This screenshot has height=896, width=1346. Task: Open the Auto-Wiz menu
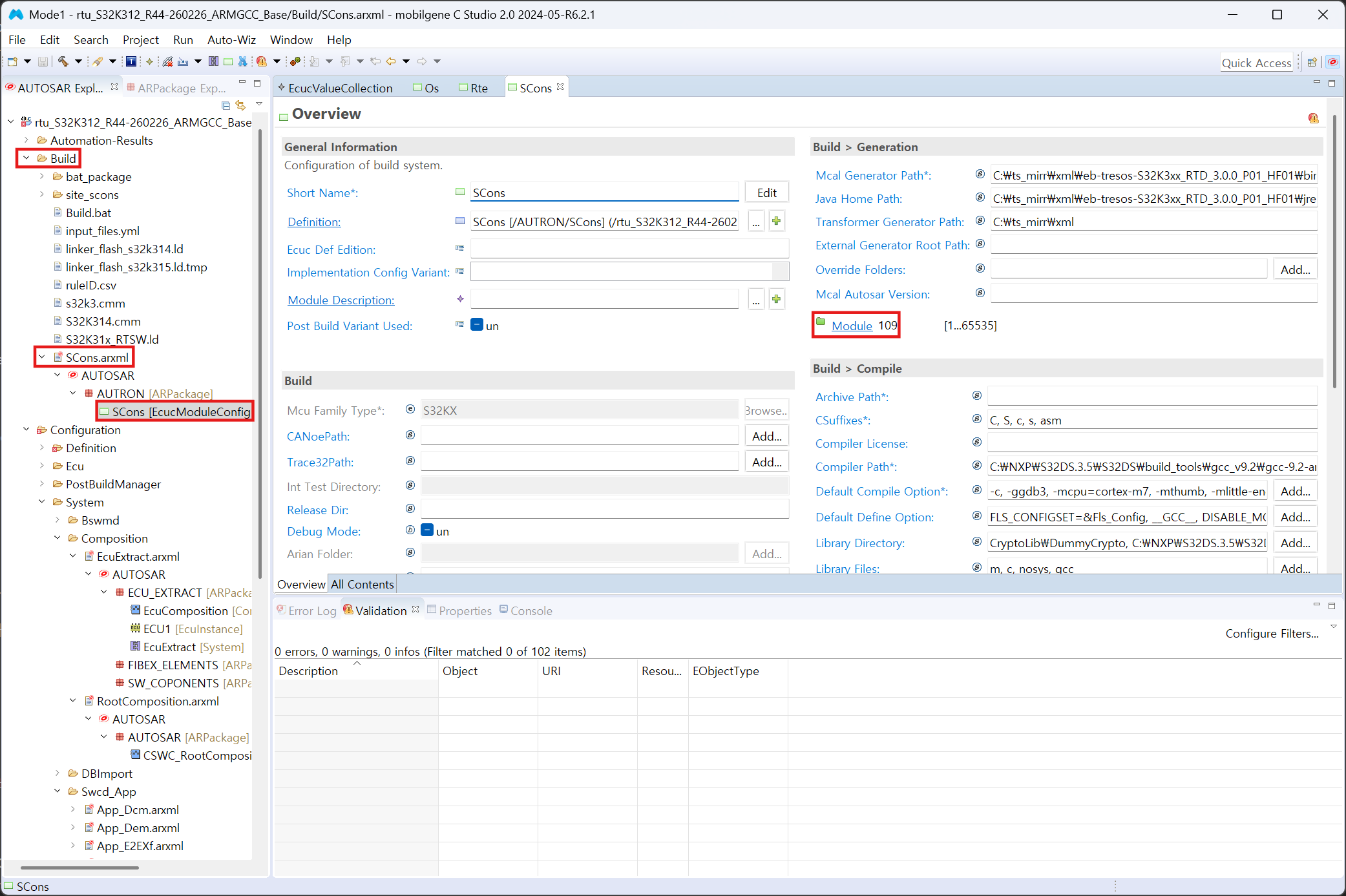coord(231,39)
